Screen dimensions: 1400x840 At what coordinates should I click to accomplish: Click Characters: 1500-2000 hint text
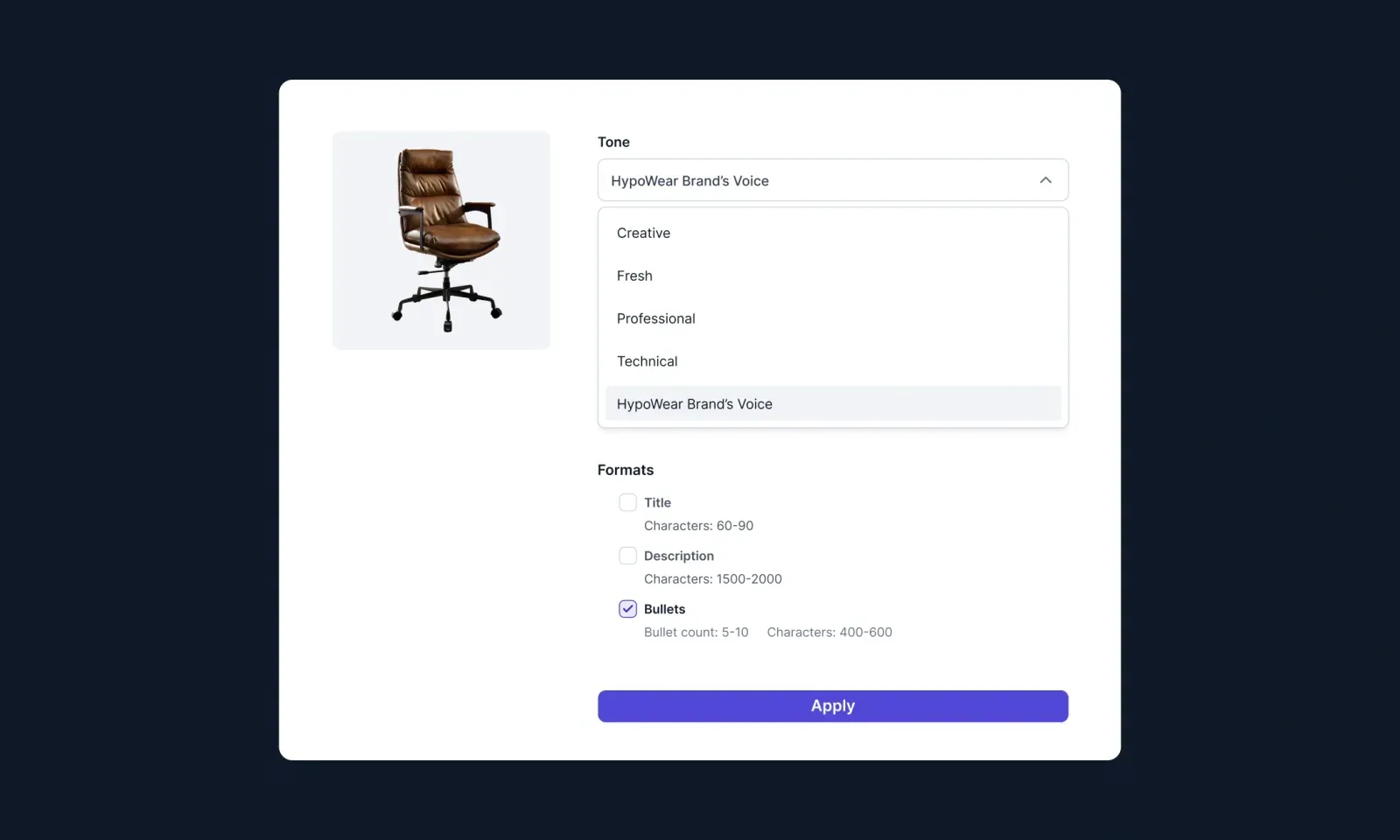point(712,579)
